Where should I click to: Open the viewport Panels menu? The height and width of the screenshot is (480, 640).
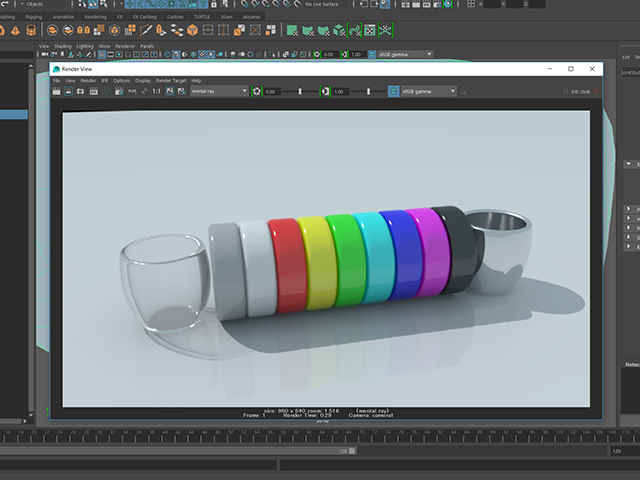point(147,46)
